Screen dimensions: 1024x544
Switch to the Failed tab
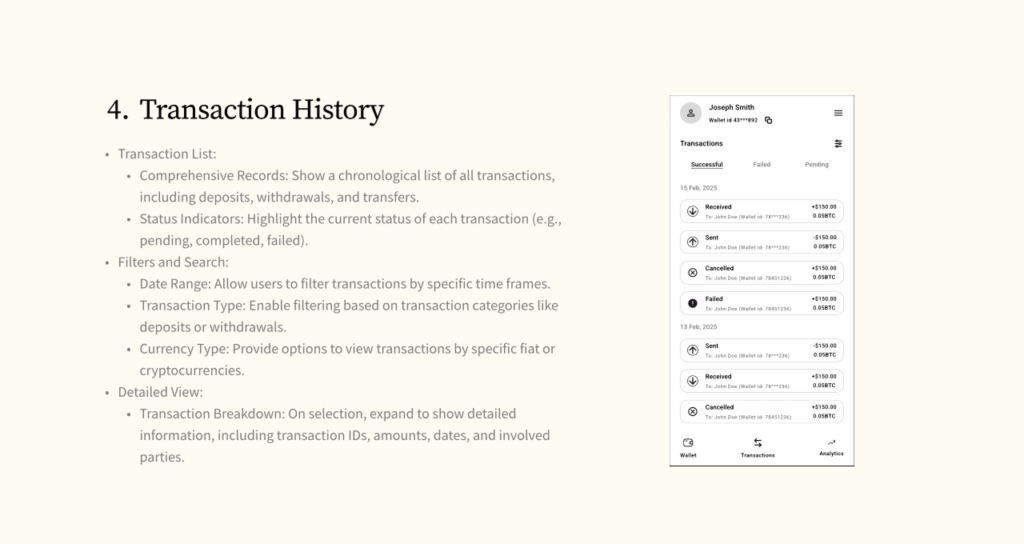point(761,164)
